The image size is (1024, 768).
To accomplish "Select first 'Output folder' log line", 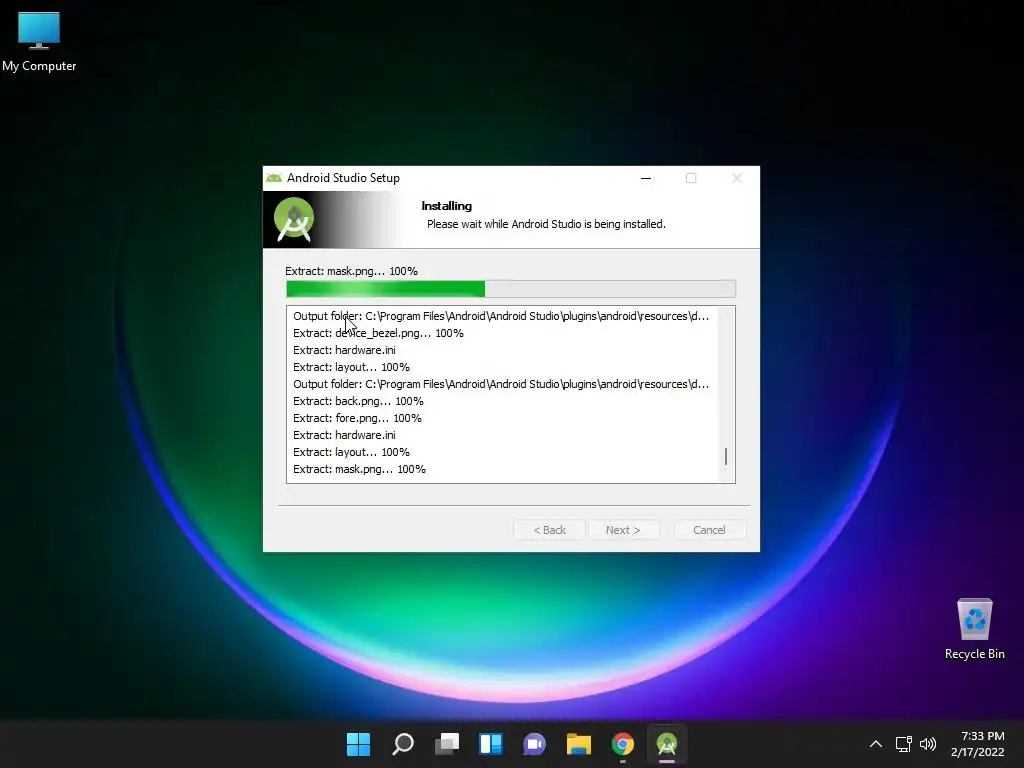I will pyautogui.click(x=501, y=316).
